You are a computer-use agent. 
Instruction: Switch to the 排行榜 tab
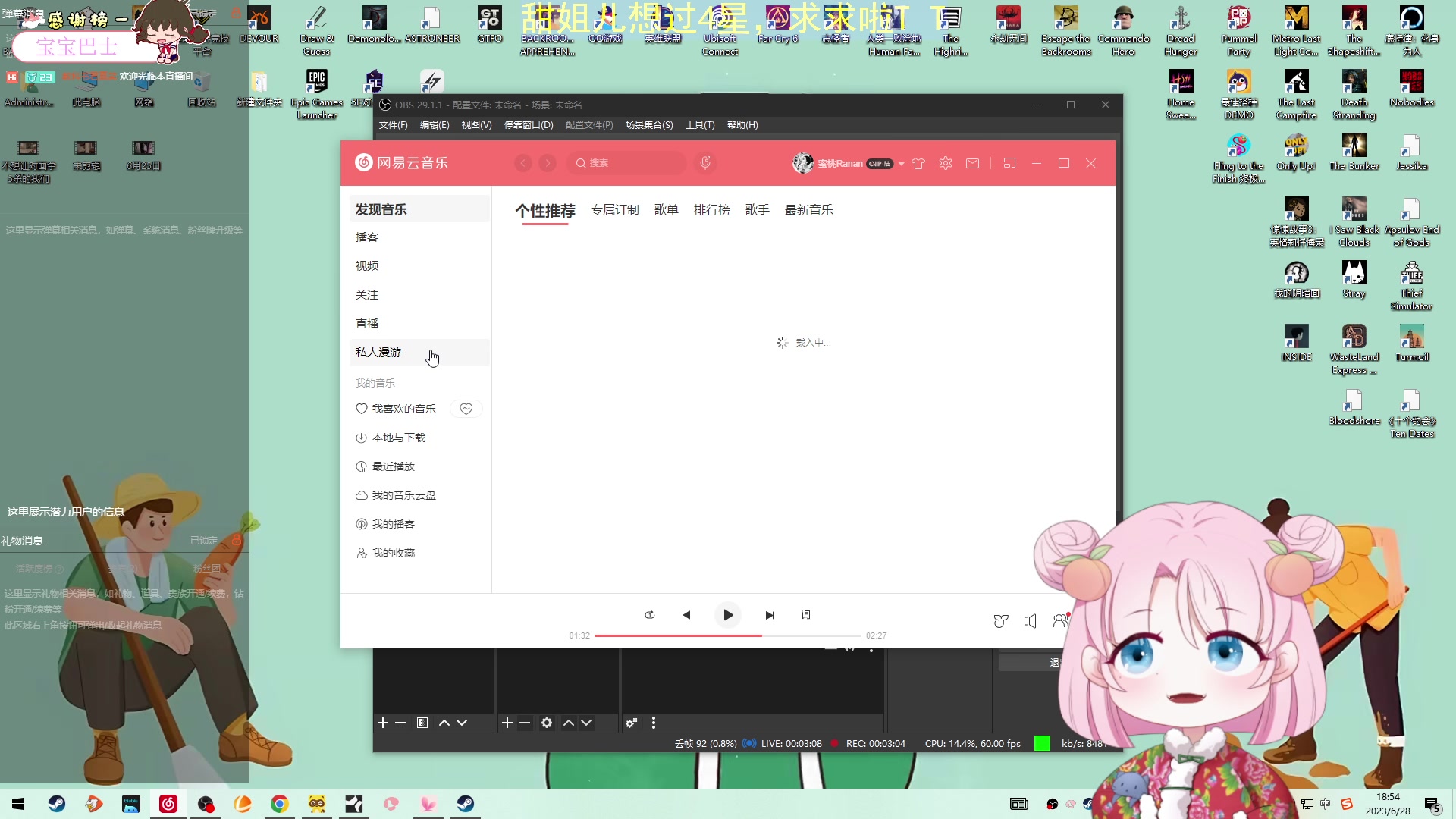(x=712, y=210)
